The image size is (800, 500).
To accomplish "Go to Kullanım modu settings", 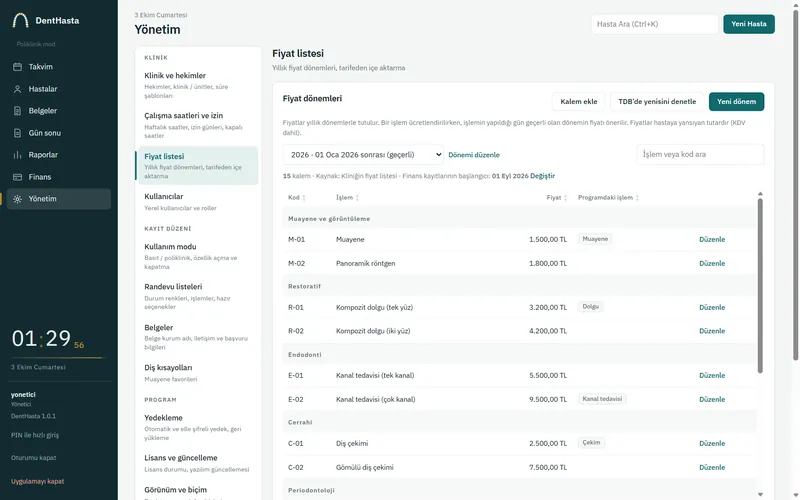I will 197,256.
